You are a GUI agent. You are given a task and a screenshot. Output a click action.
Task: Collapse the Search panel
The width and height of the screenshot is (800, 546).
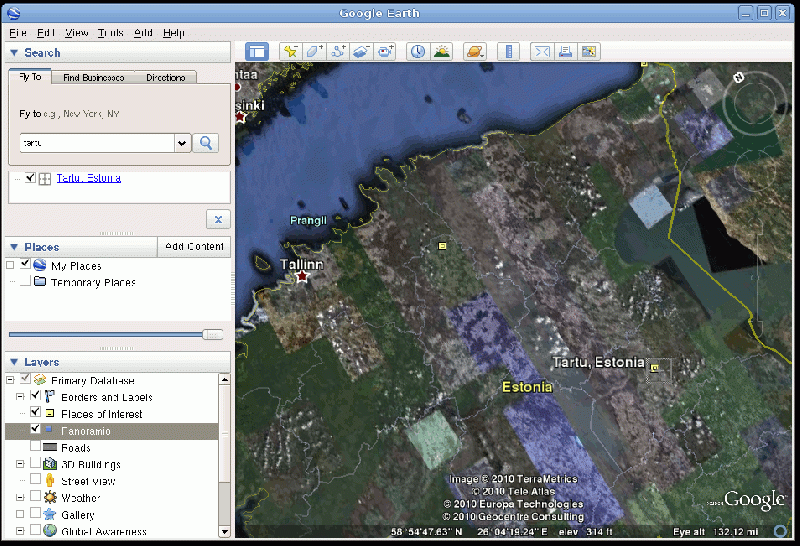(x=14, y=53)
